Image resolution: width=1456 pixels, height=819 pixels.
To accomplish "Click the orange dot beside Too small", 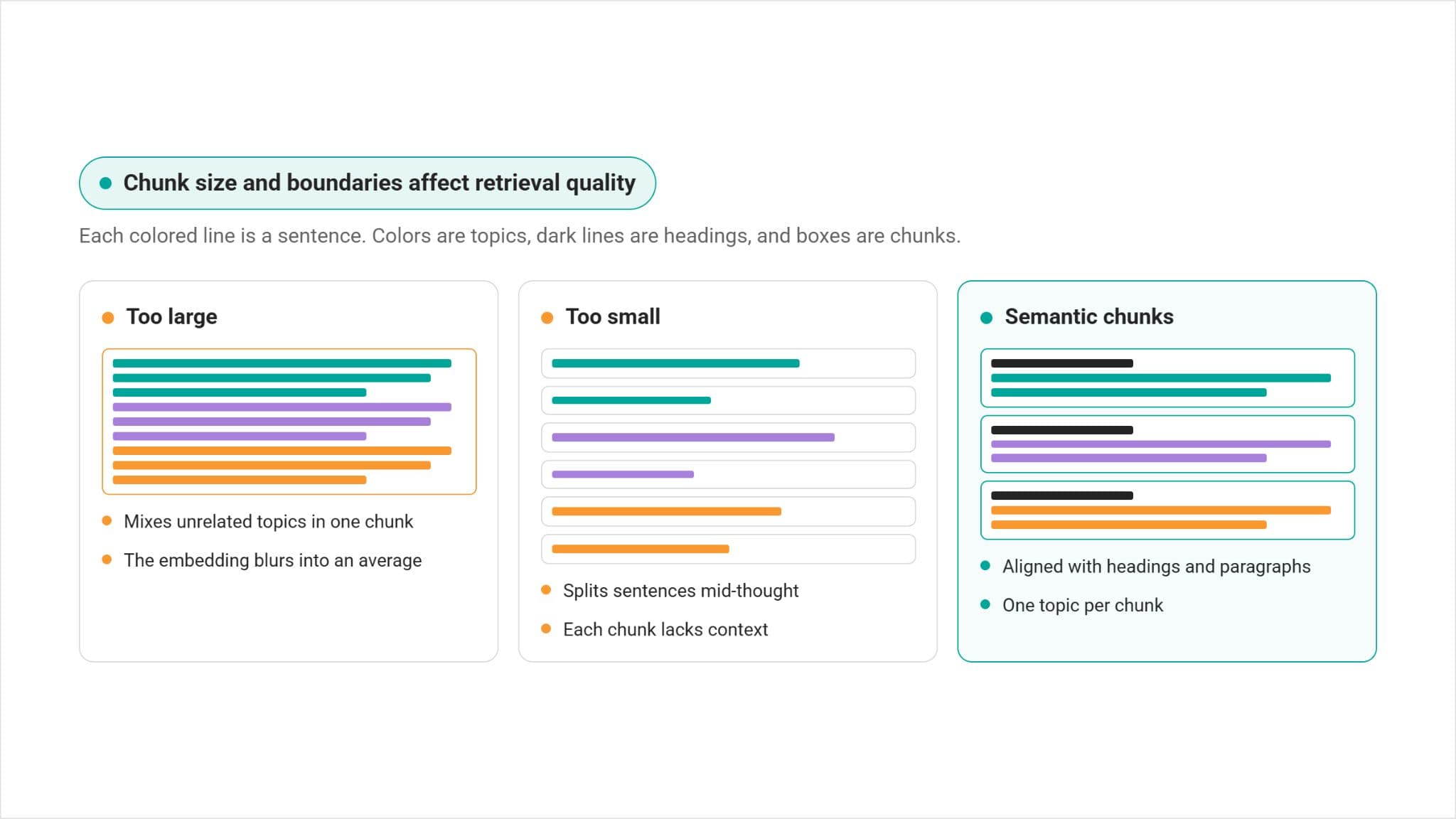I will (547, 318).
